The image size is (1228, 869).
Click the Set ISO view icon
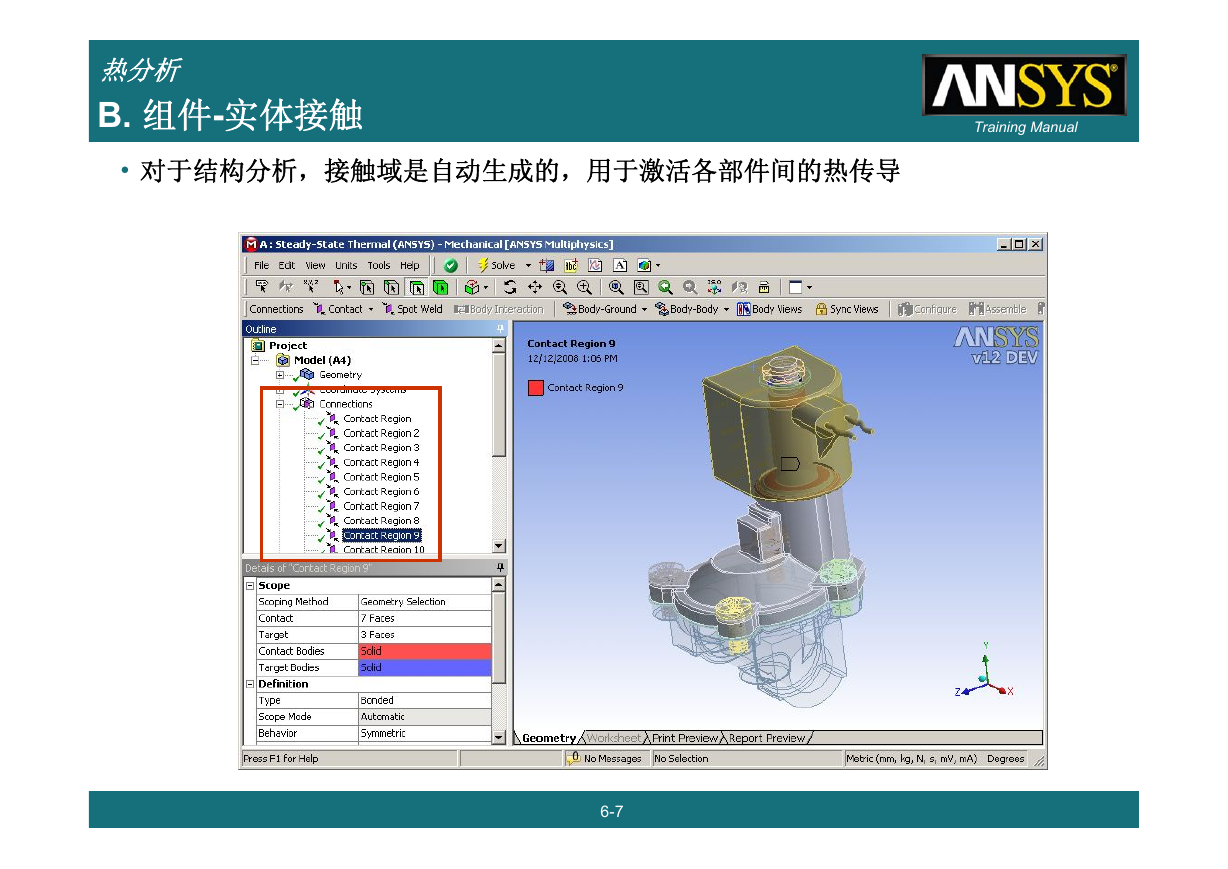[714, 287]
